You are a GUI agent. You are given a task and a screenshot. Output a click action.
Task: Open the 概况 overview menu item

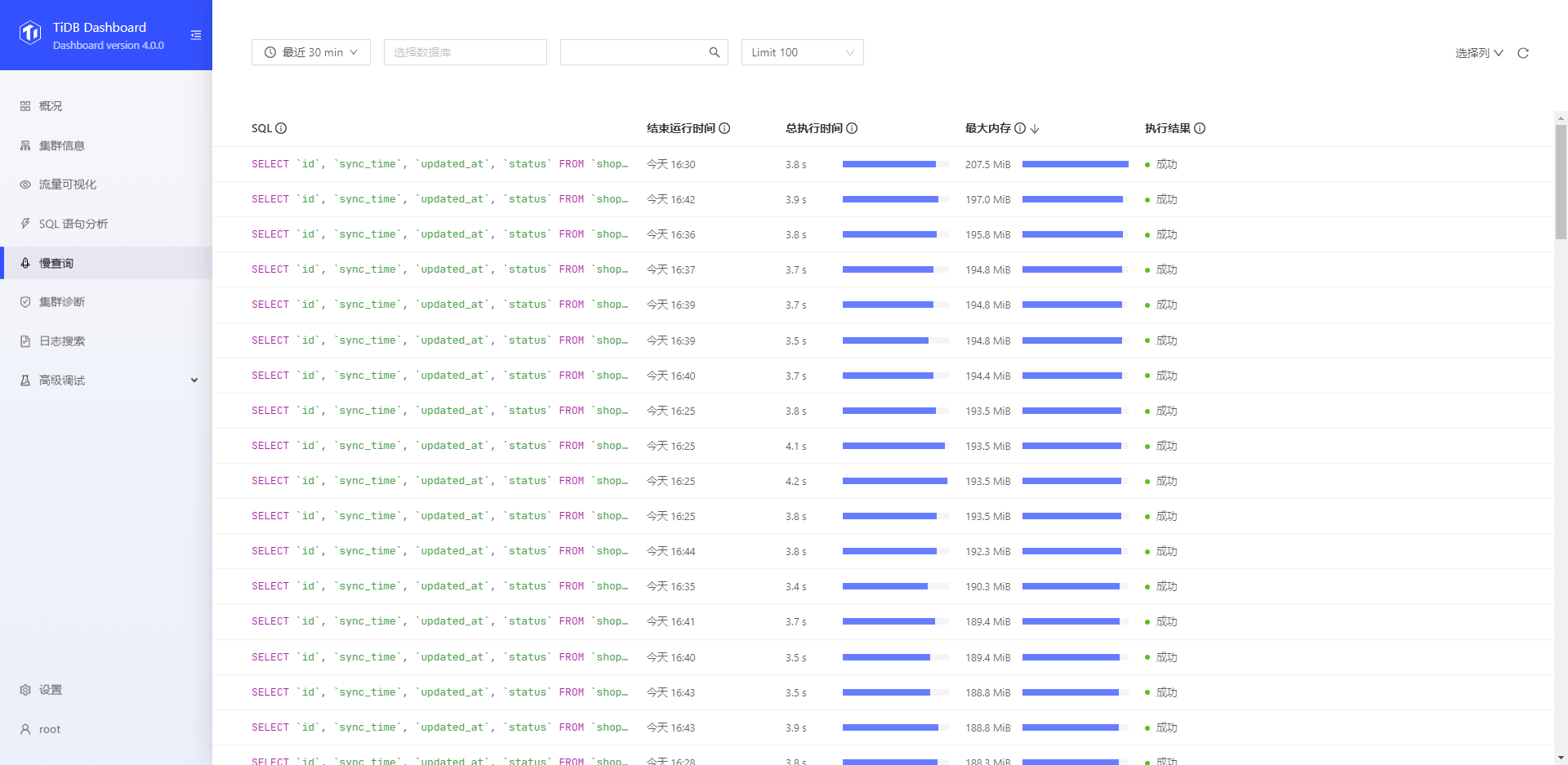[x=51, y=106]
